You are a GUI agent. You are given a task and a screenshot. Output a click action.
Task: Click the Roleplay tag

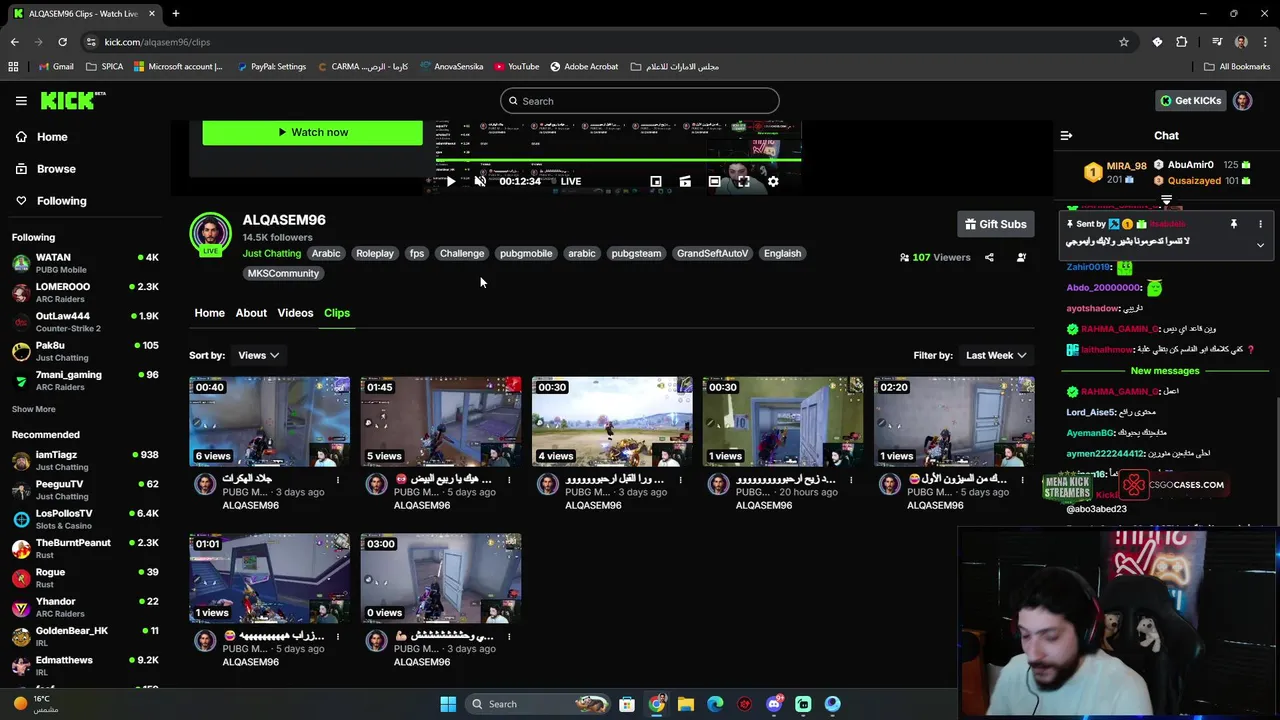pyautogui.click(x=375, y=253)
